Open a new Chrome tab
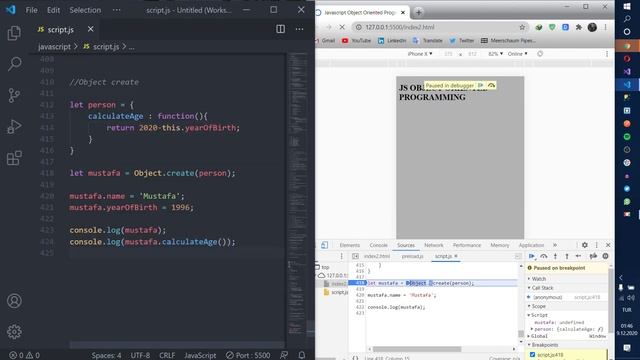The width and height of the screenshot is (640, 360). click(418, 13)
